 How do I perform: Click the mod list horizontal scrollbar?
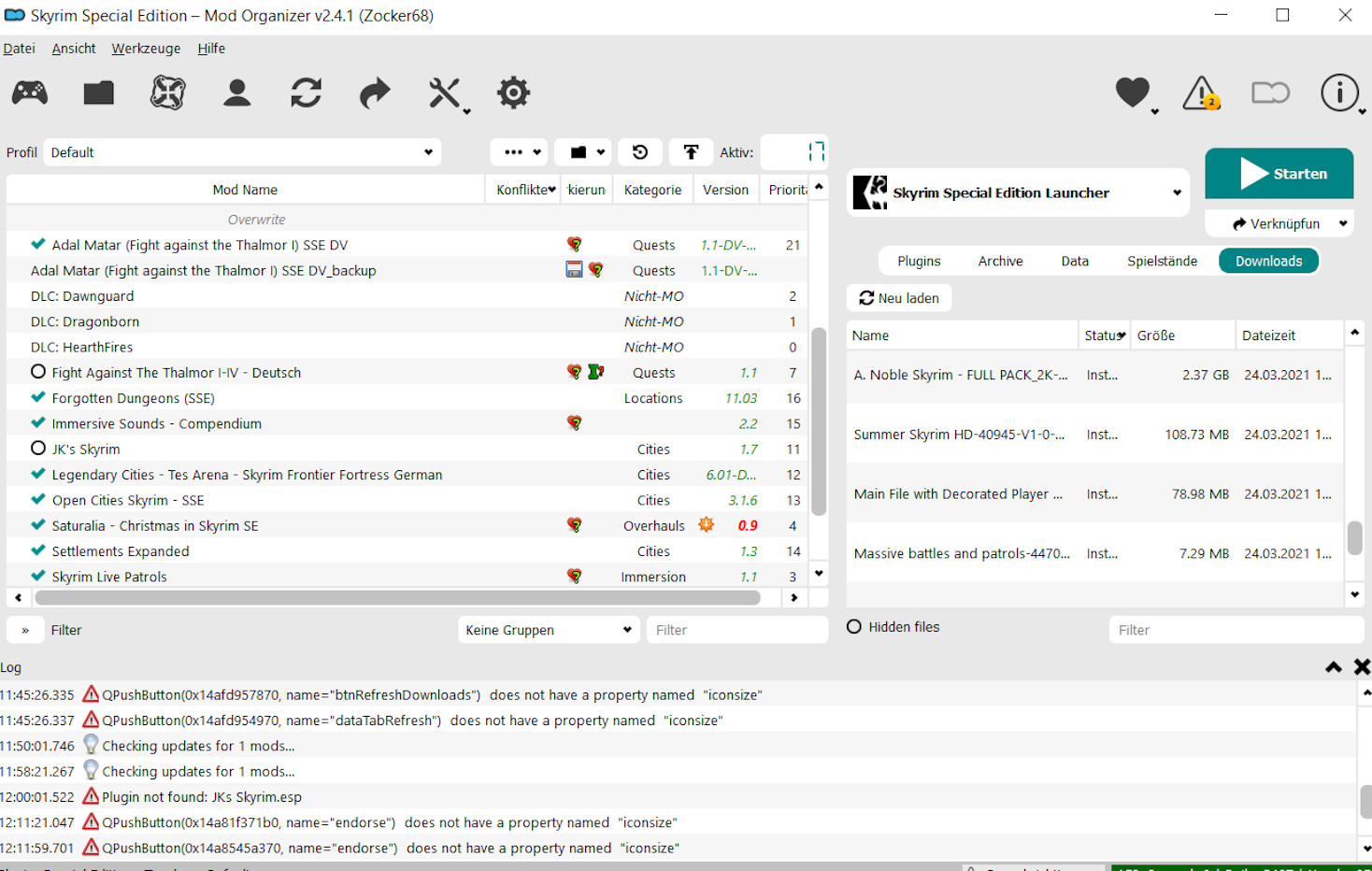point(397,597)
